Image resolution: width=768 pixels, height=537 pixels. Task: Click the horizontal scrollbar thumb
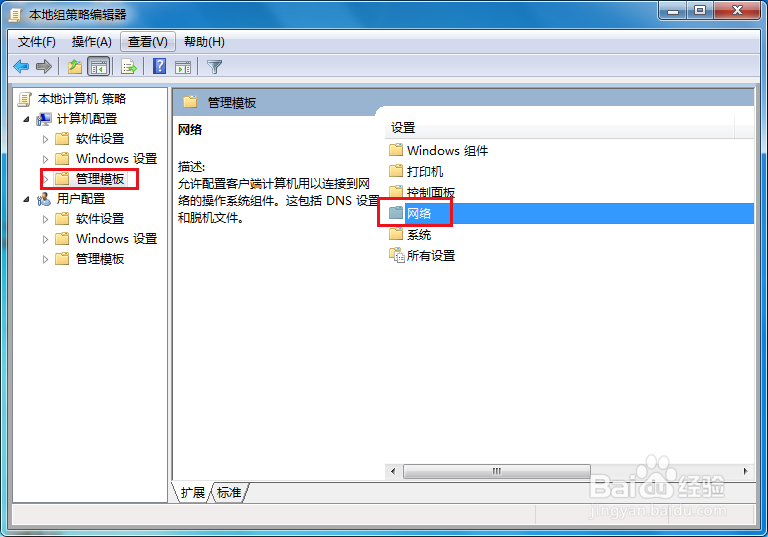(497, 471)
